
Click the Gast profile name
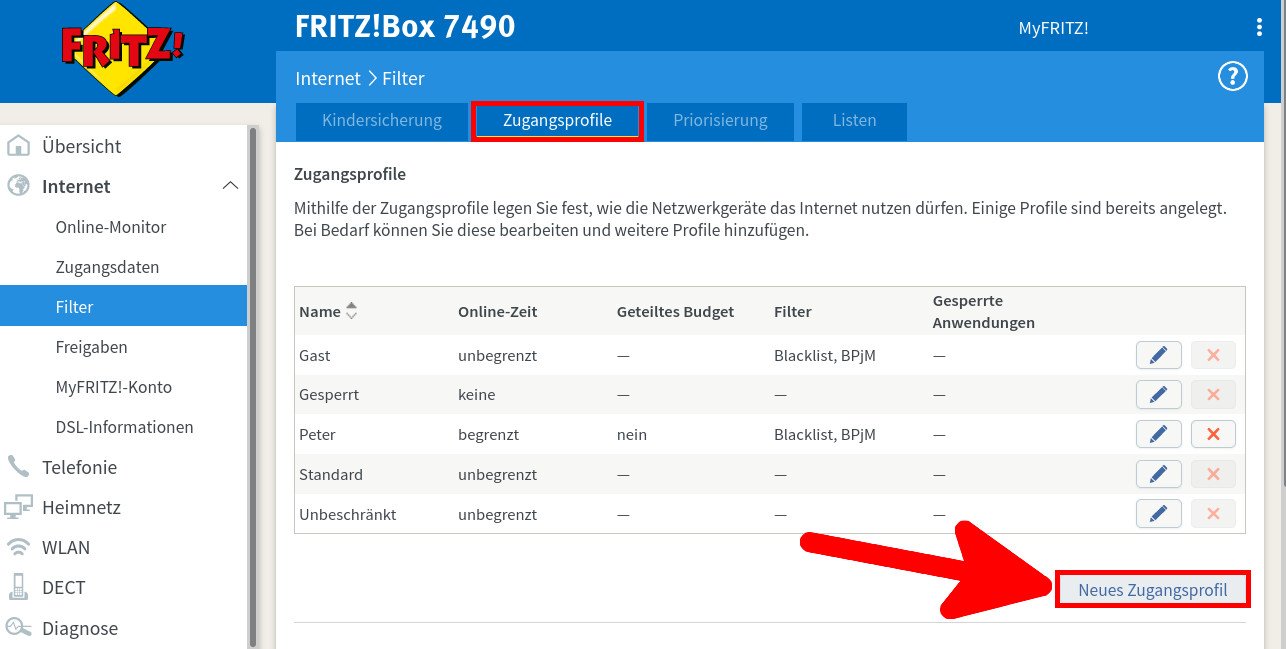pos(314,355)
